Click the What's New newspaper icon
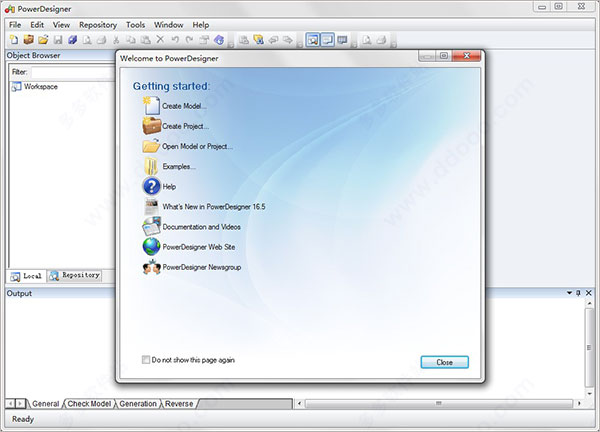 pos(152,207)
